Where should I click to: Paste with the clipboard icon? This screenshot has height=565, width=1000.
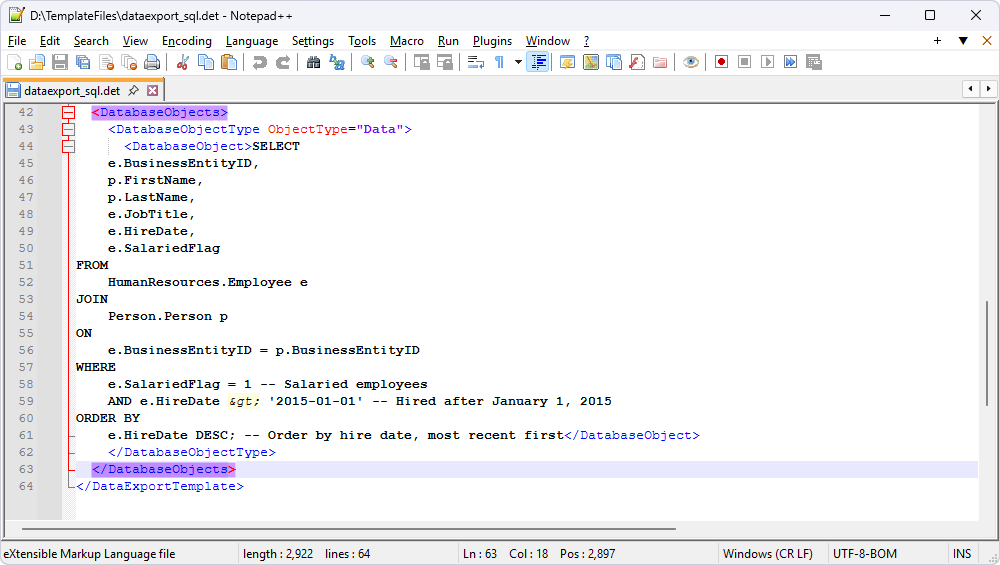point(228,62)
